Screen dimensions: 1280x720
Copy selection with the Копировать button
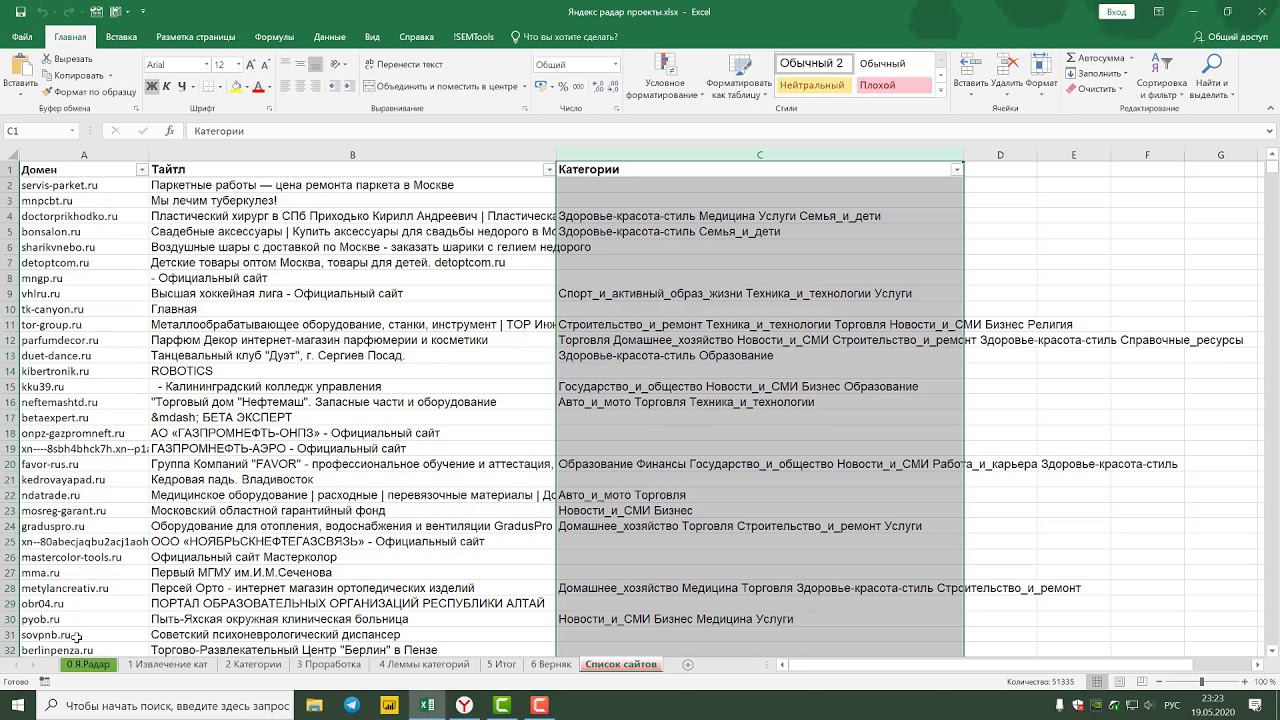click(73, 76)
